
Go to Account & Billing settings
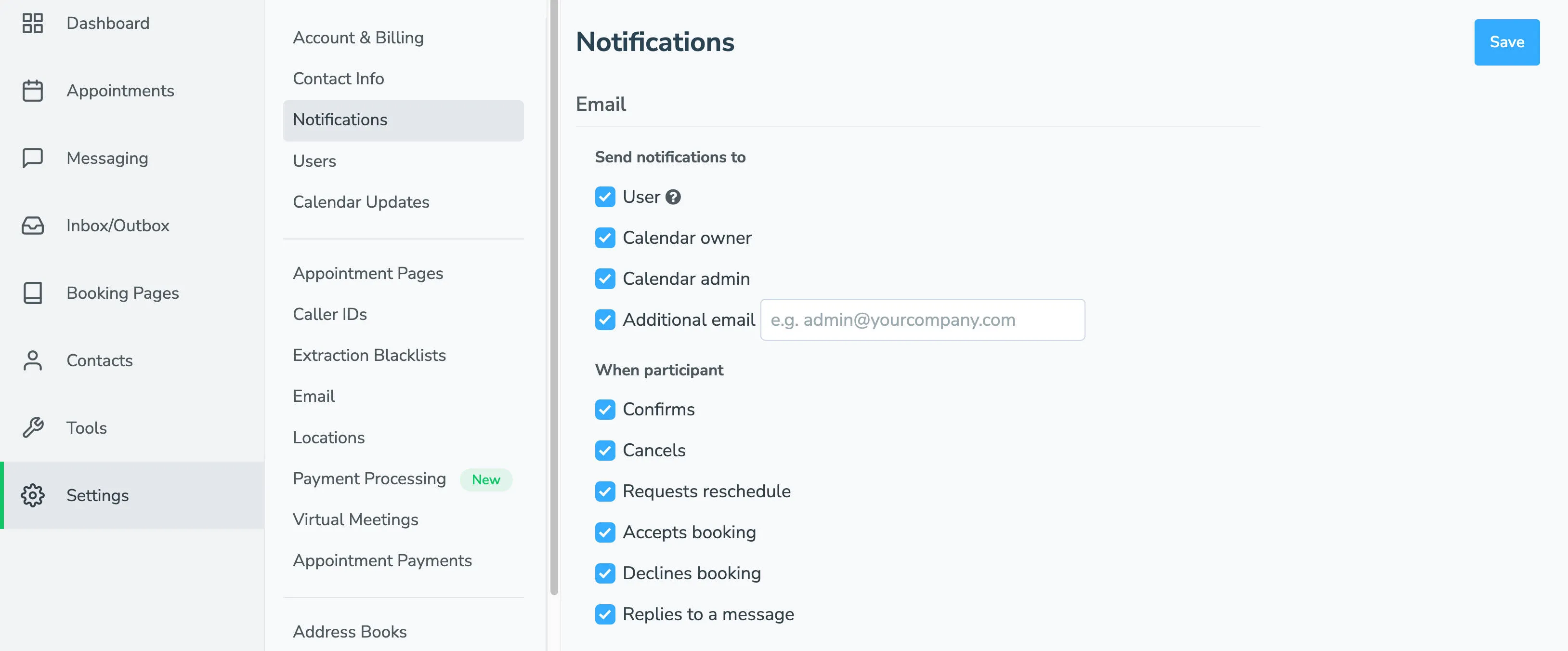(x=358, y=37)
